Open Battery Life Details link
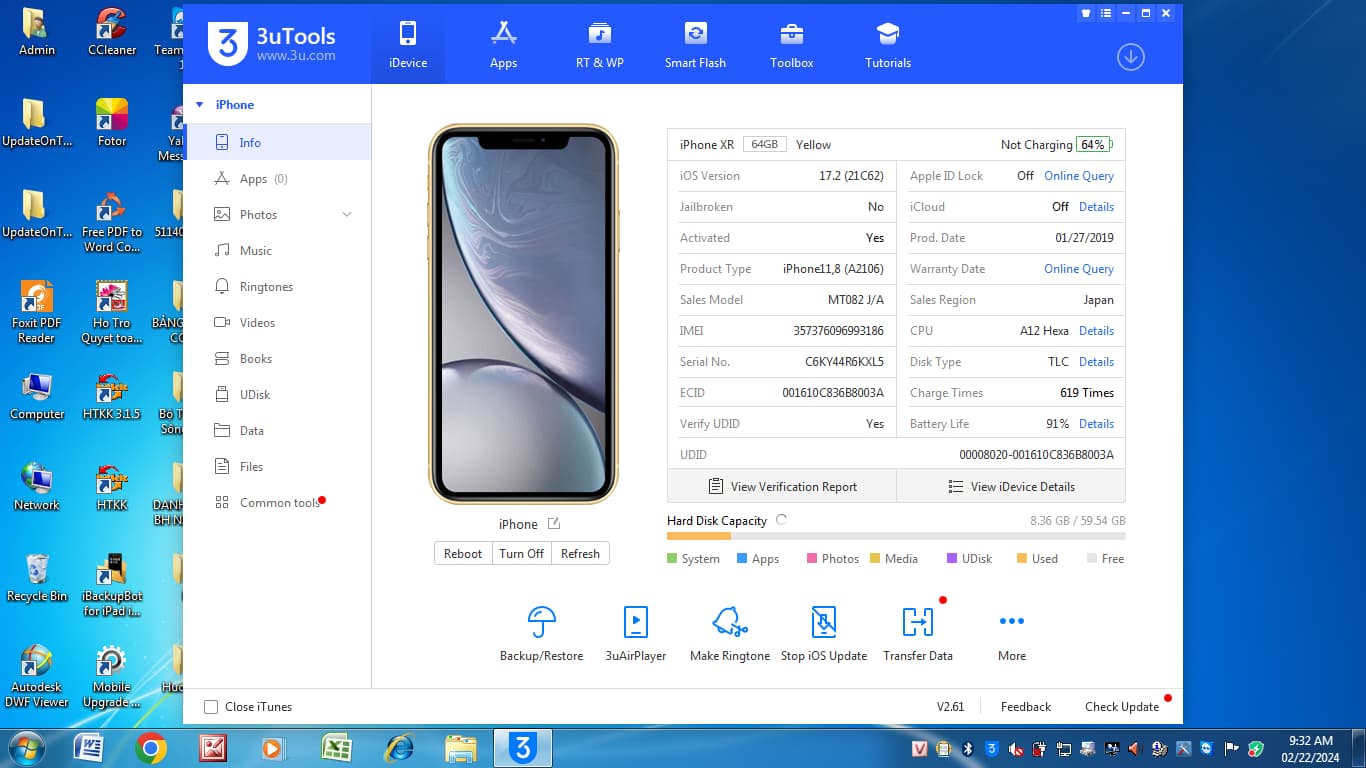1366x768 pixels. (x=1096, y=423)
